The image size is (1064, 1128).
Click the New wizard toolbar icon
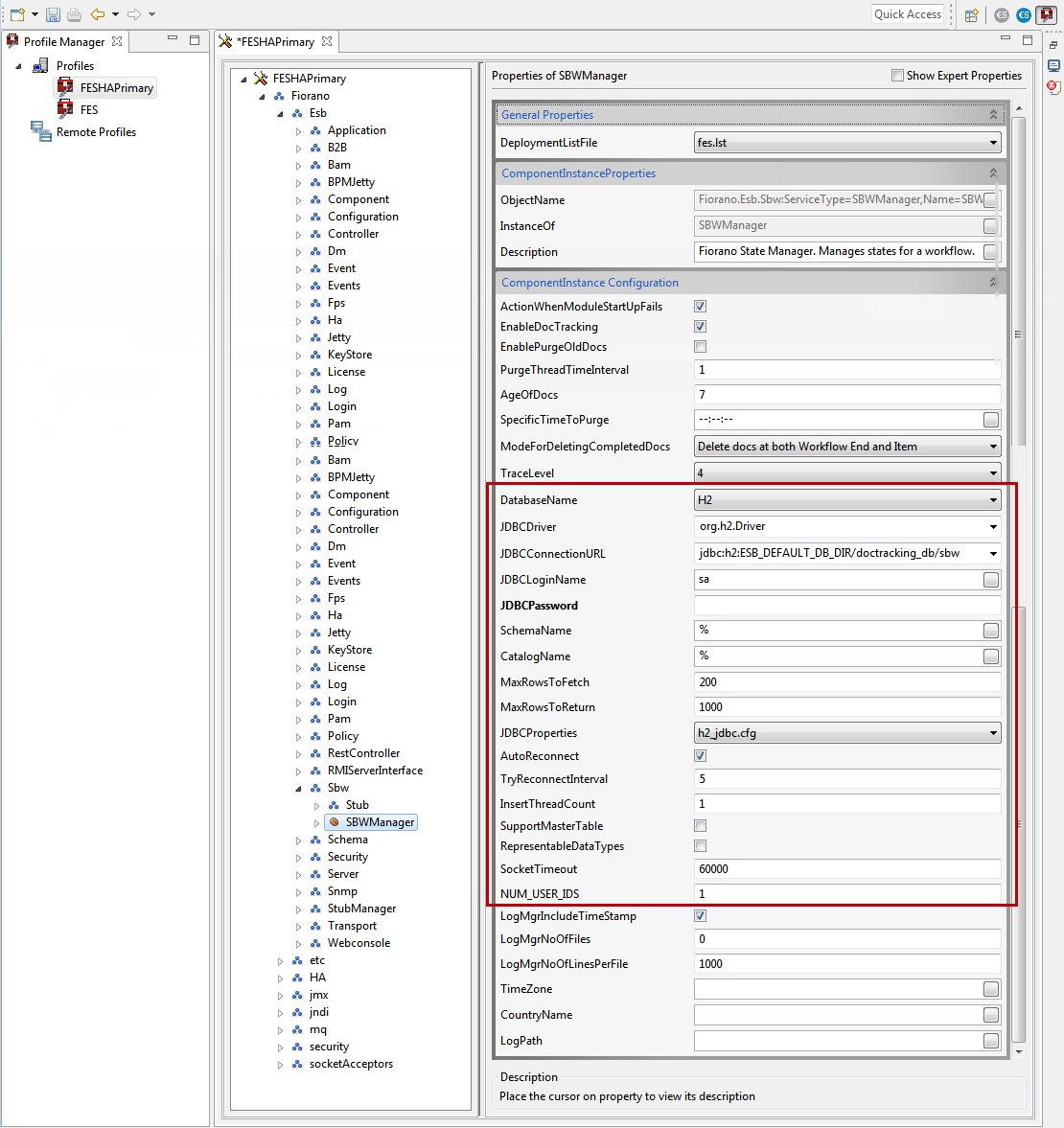pyautogui.click(x=17, y=14)
